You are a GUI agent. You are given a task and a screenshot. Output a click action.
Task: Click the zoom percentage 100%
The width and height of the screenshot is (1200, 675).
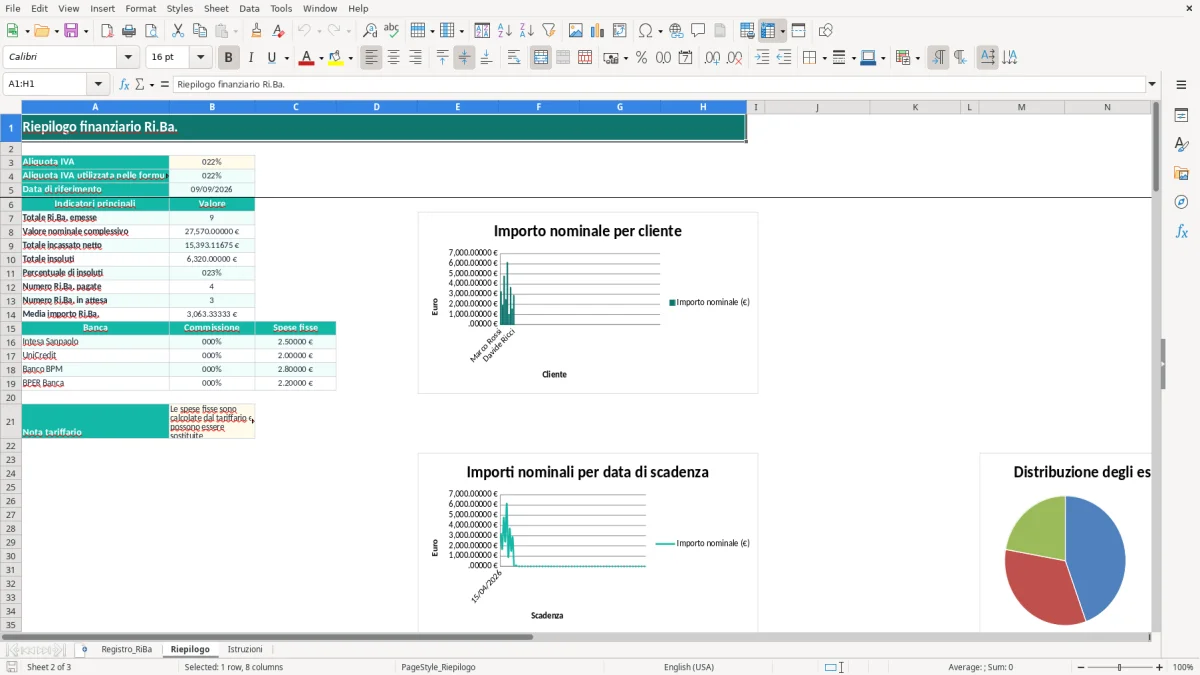coord(1183,667)
